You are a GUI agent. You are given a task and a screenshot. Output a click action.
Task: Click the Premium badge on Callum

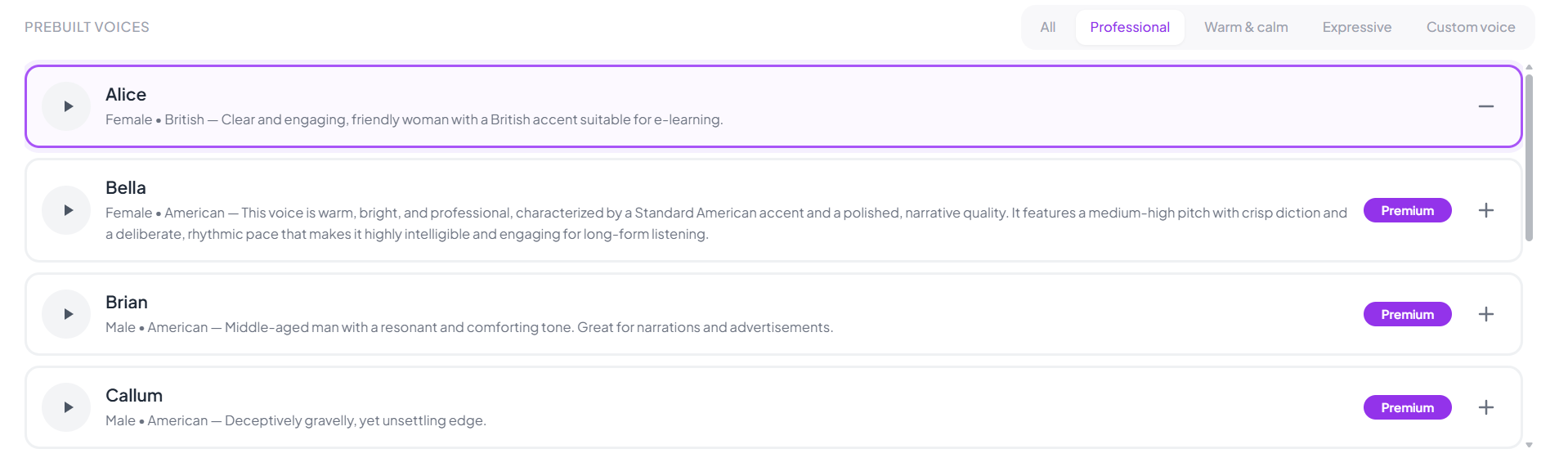tap(1408, 407)
